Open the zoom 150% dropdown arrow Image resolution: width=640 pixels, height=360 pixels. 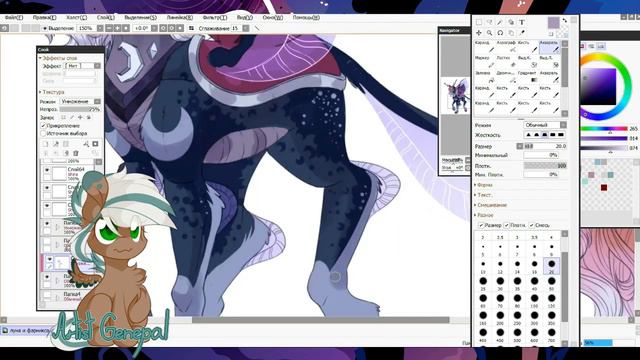(100, 28)
